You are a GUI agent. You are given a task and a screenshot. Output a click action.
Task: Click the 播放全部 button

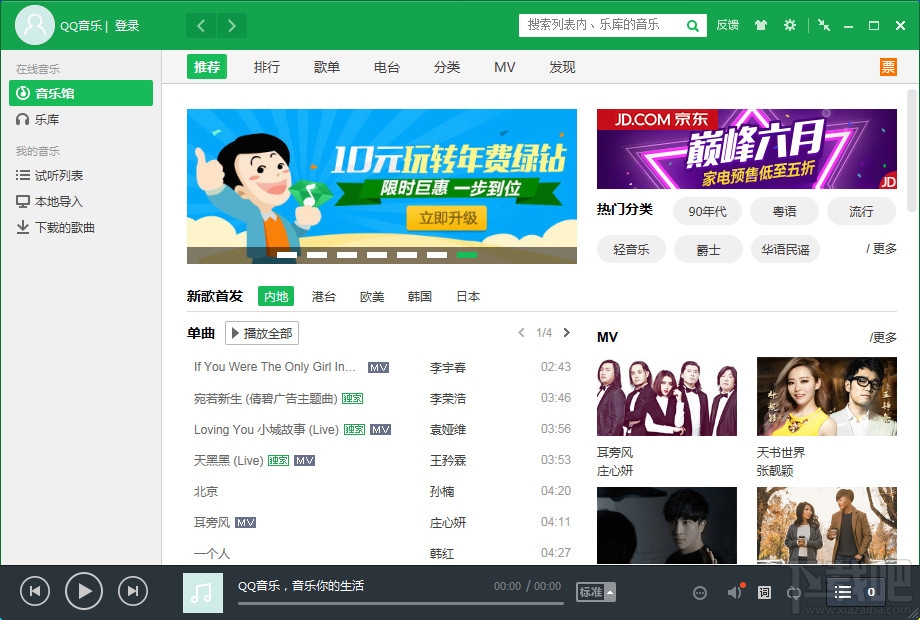click(x=262, y=333)
